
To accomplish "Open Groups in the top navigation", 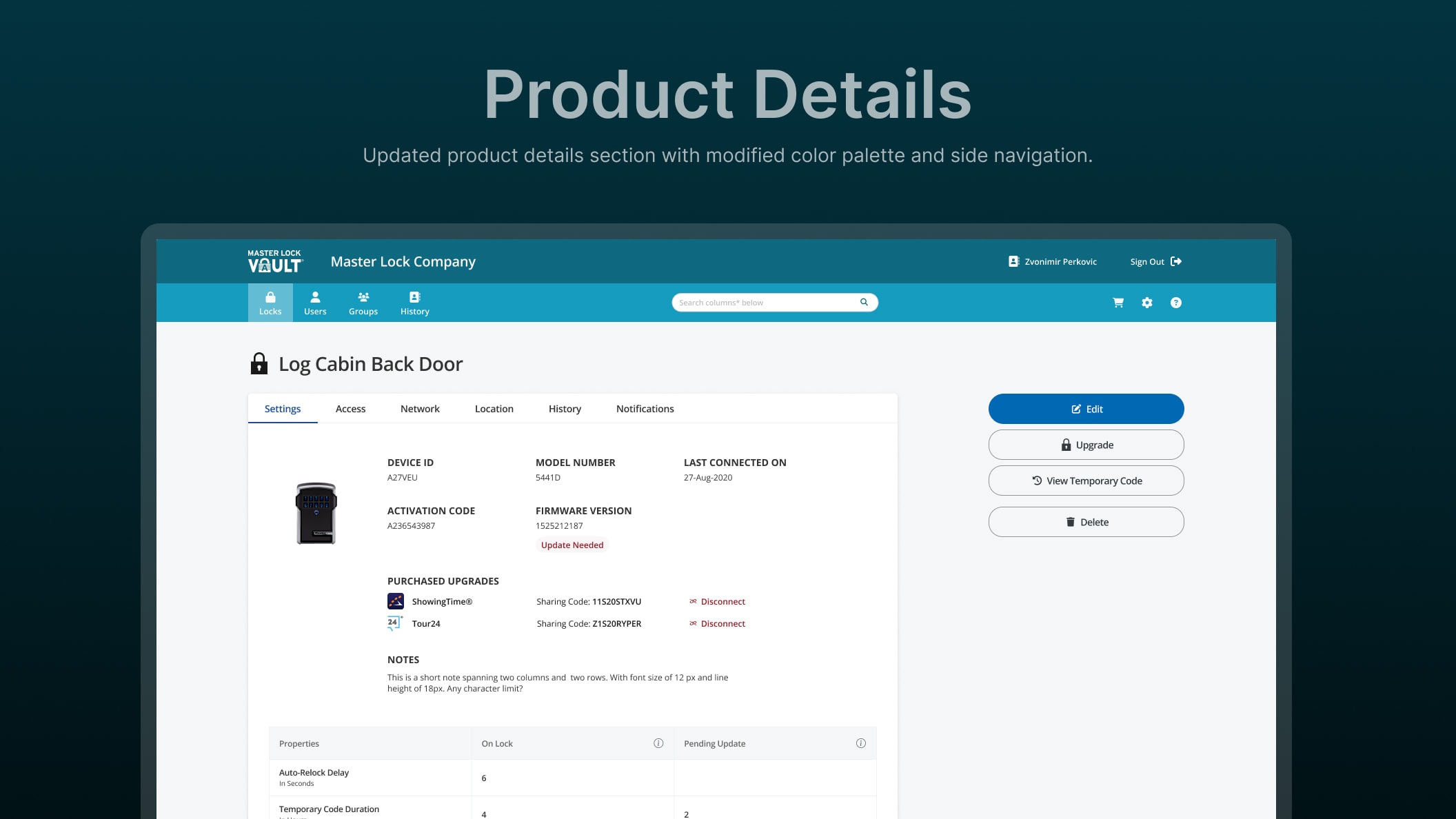I will point(363,303).
